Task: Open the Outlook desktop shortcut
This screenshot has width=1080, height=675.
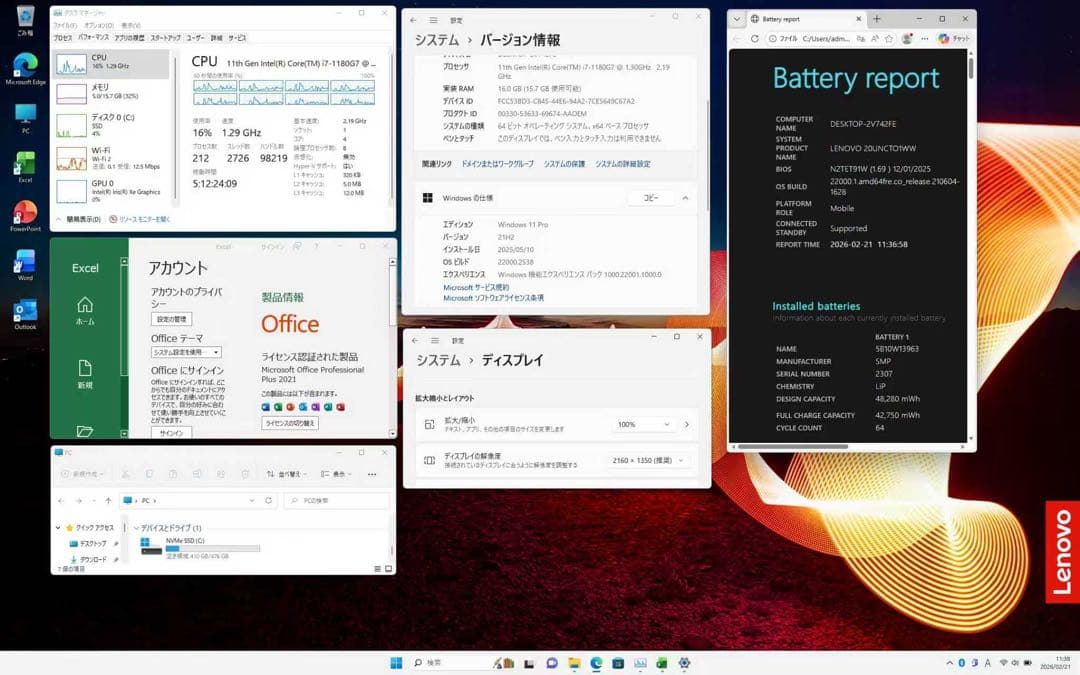Action: [x=25, y=314]
